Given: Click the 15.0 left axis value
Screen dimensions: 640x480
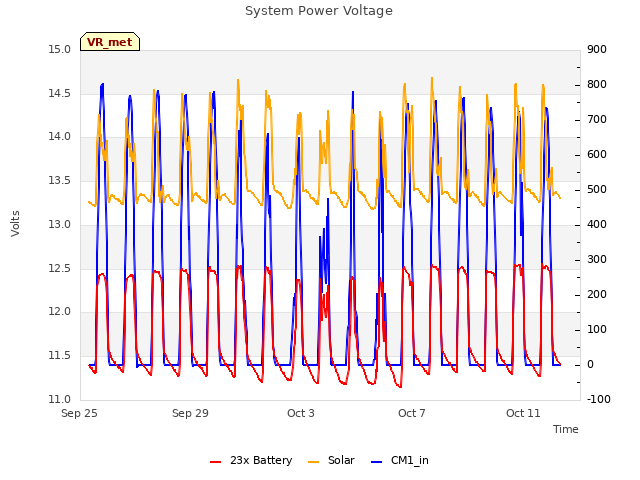Looking at the screenshot, I should (60, 49).
